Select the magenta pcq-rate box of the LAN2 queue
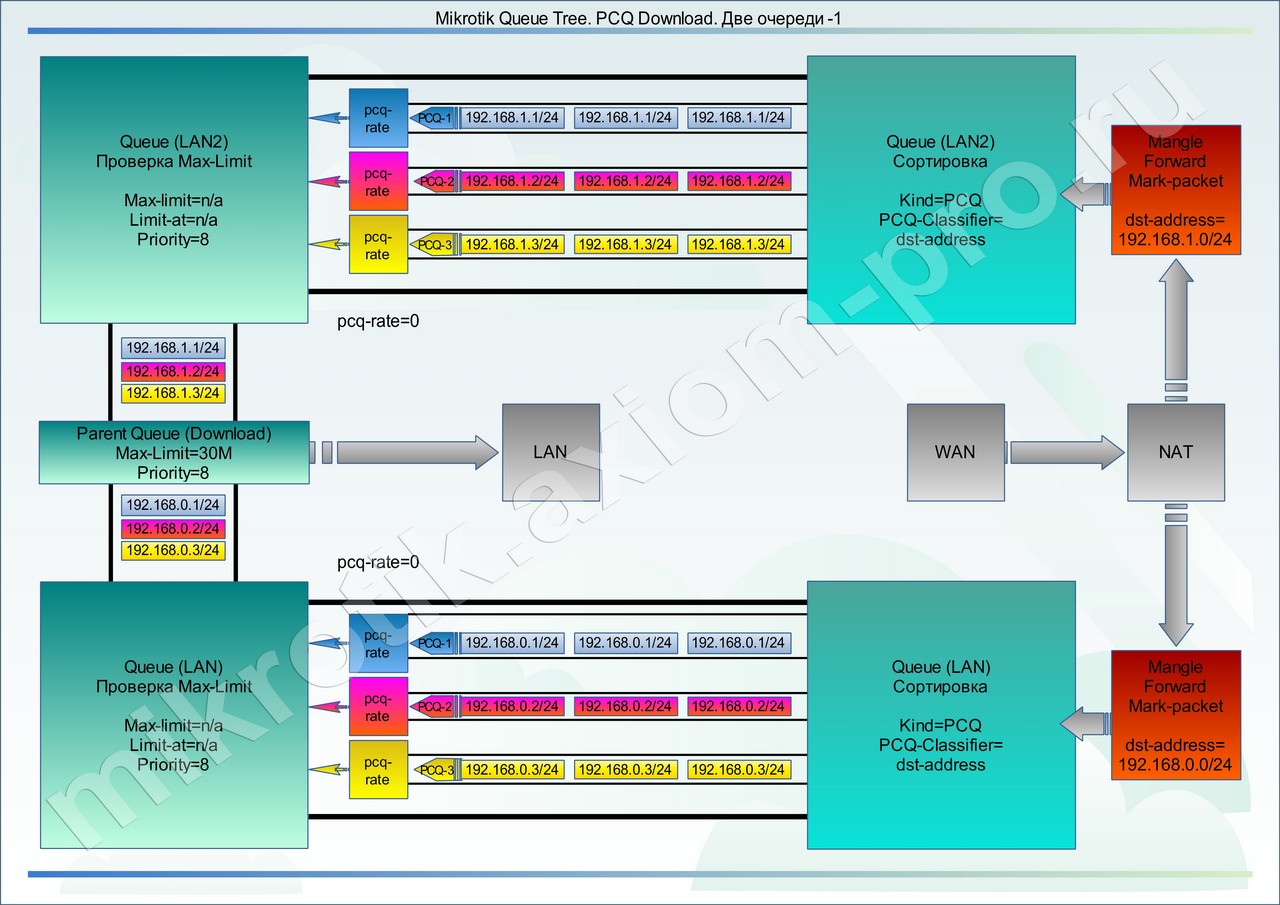This screenshot has height=905, width=1280. click(378, 181)
